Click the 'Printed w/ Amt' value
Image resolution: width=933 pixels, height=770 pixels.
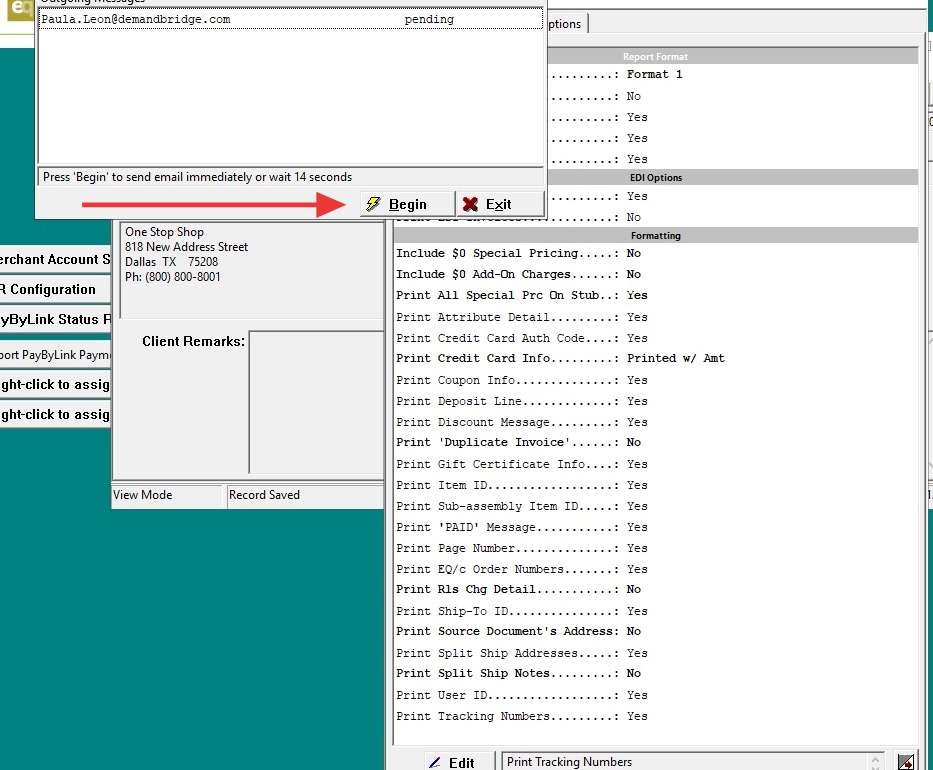point(675,358)
